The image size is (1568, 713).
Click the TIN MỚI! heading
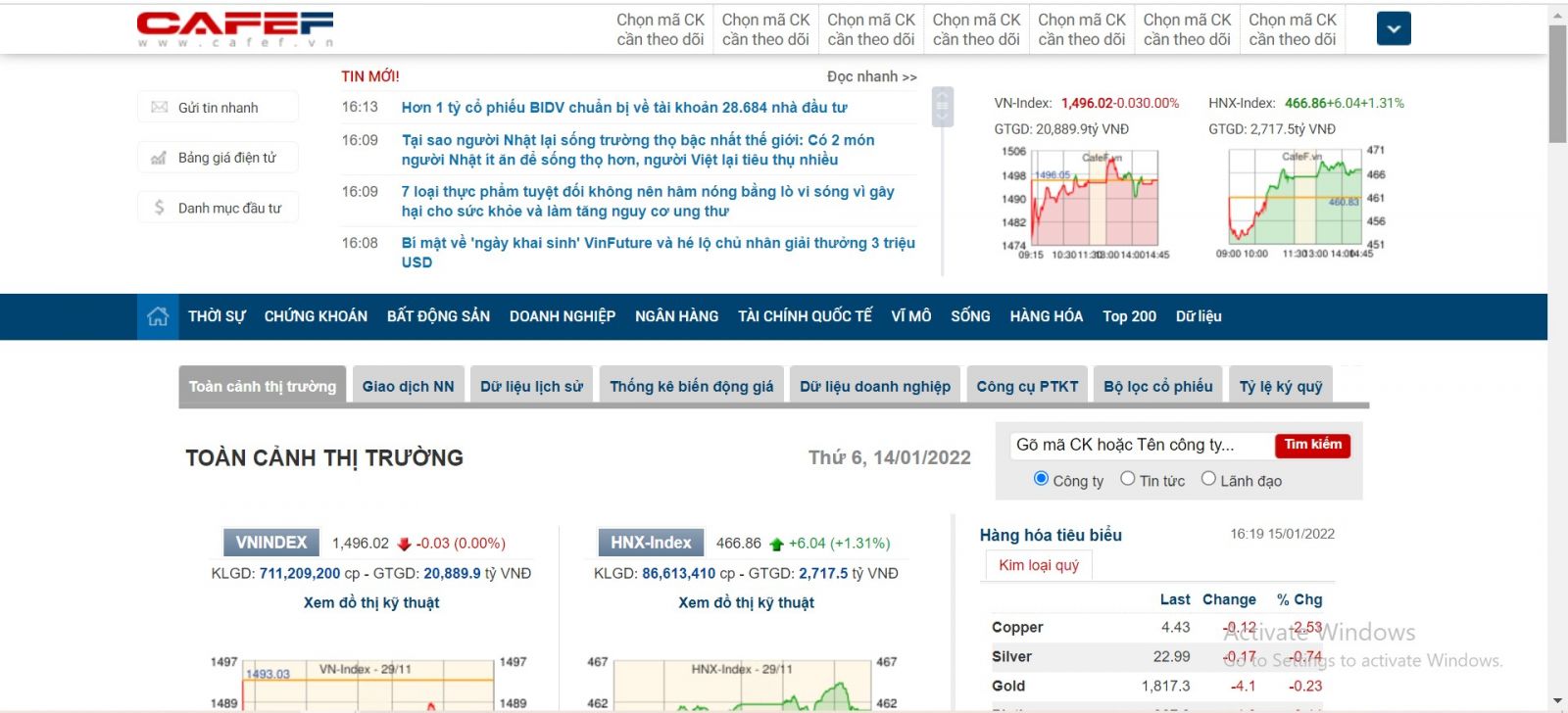370,76
